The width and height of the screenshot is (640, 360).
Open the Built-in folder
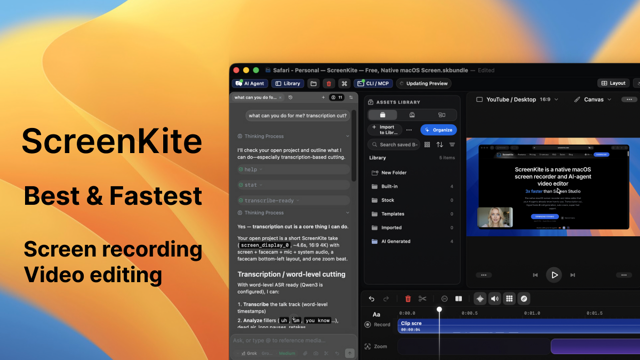[412, 187]
